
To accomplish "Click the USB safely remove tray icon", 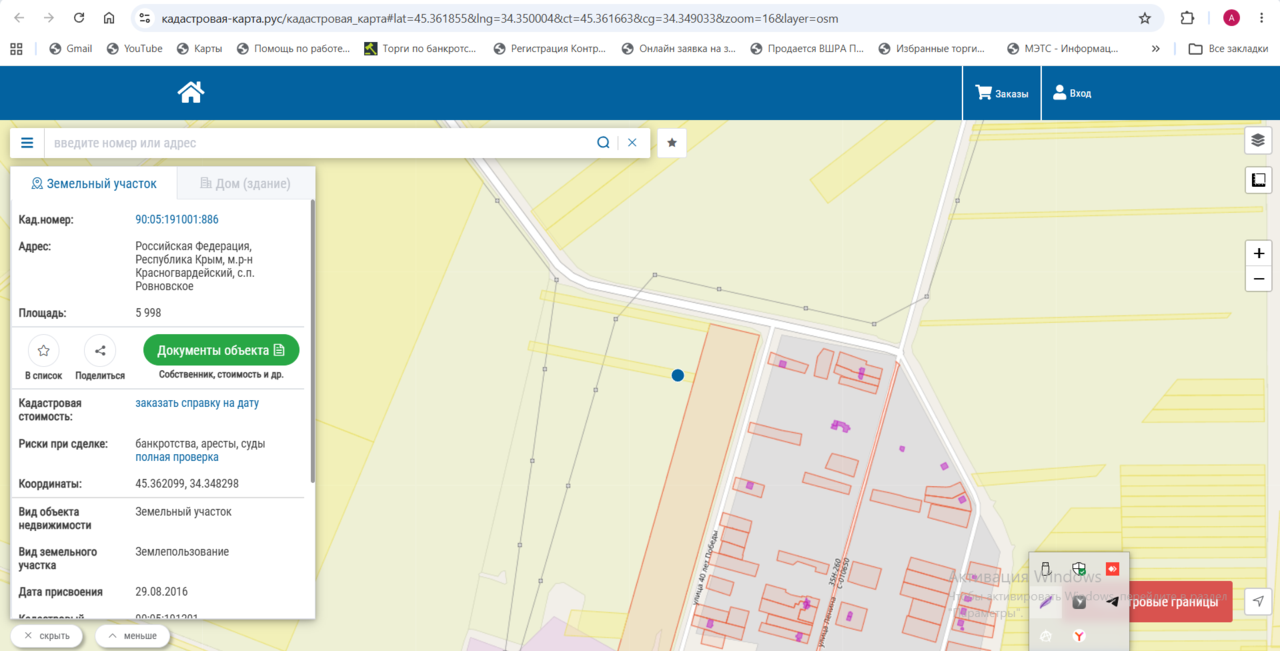I will pos(1046,569).
